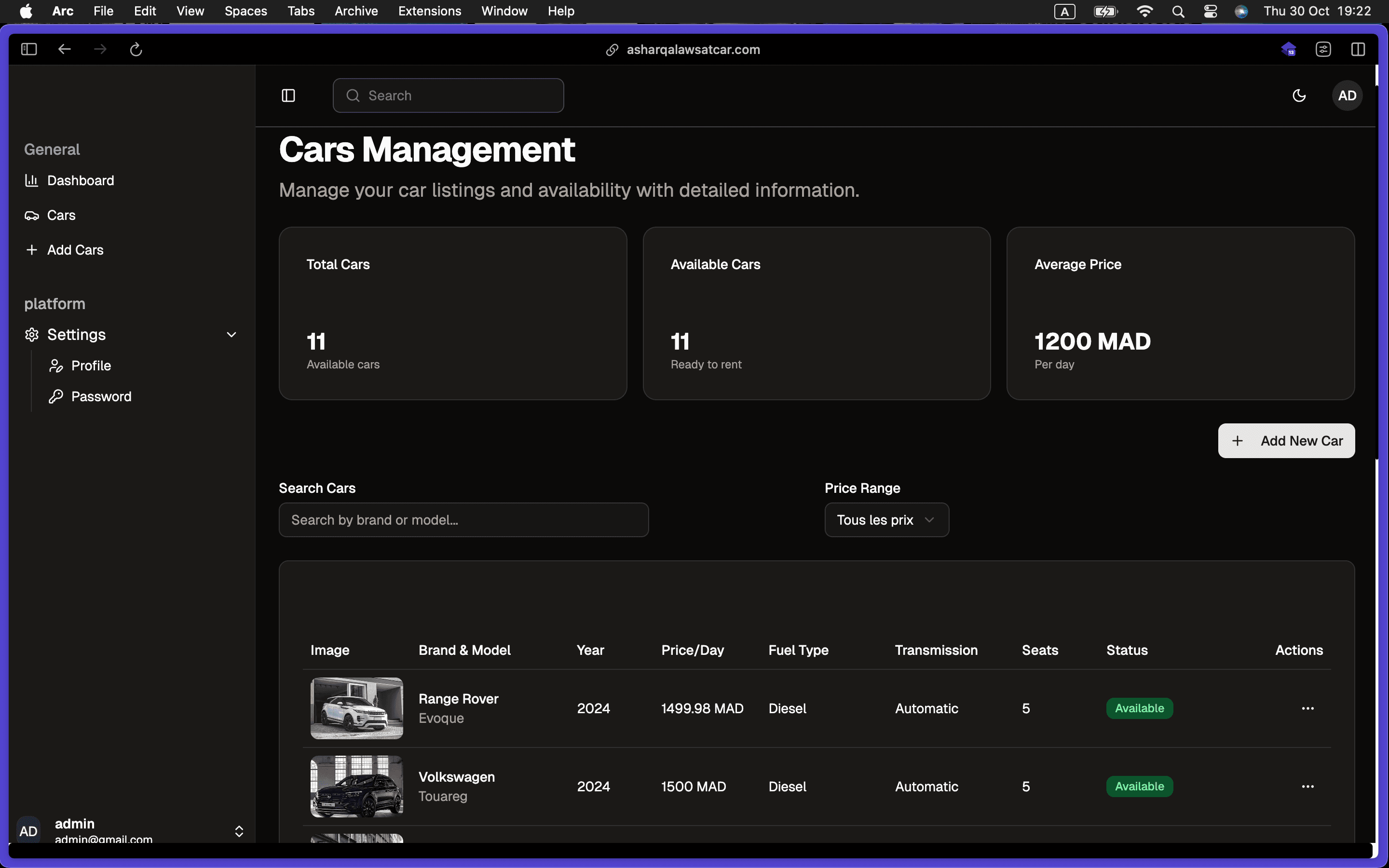This screenshot has width=1389, height=868.
Task: Click the Search by brand or model field
Action: (463, 520)
